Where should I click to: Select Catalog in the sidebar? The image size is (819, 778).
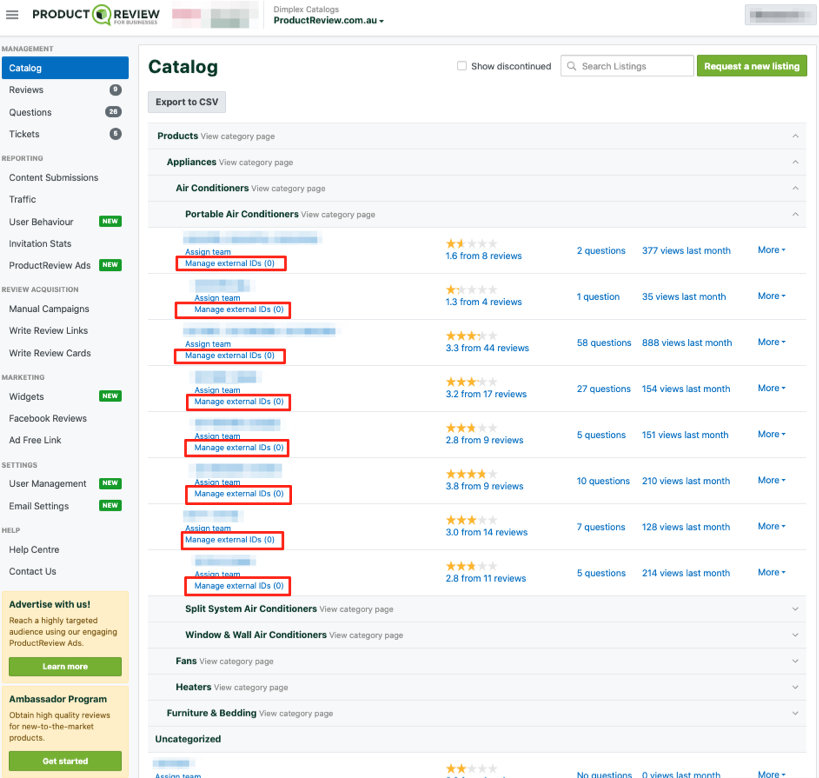coord(65,68)
